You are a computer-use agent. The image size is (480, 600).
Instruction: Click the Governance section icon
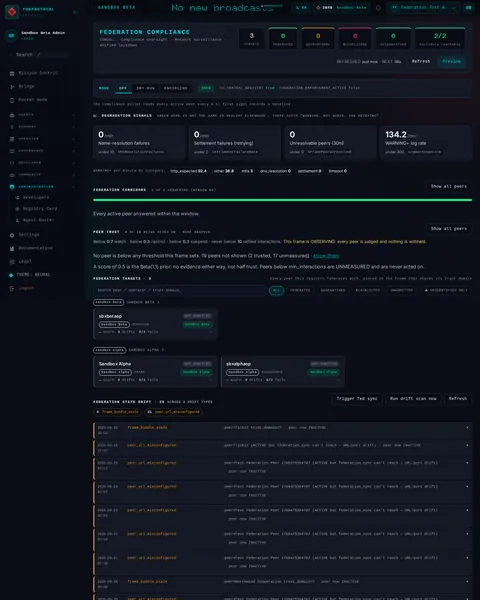(x=12, y=151)
